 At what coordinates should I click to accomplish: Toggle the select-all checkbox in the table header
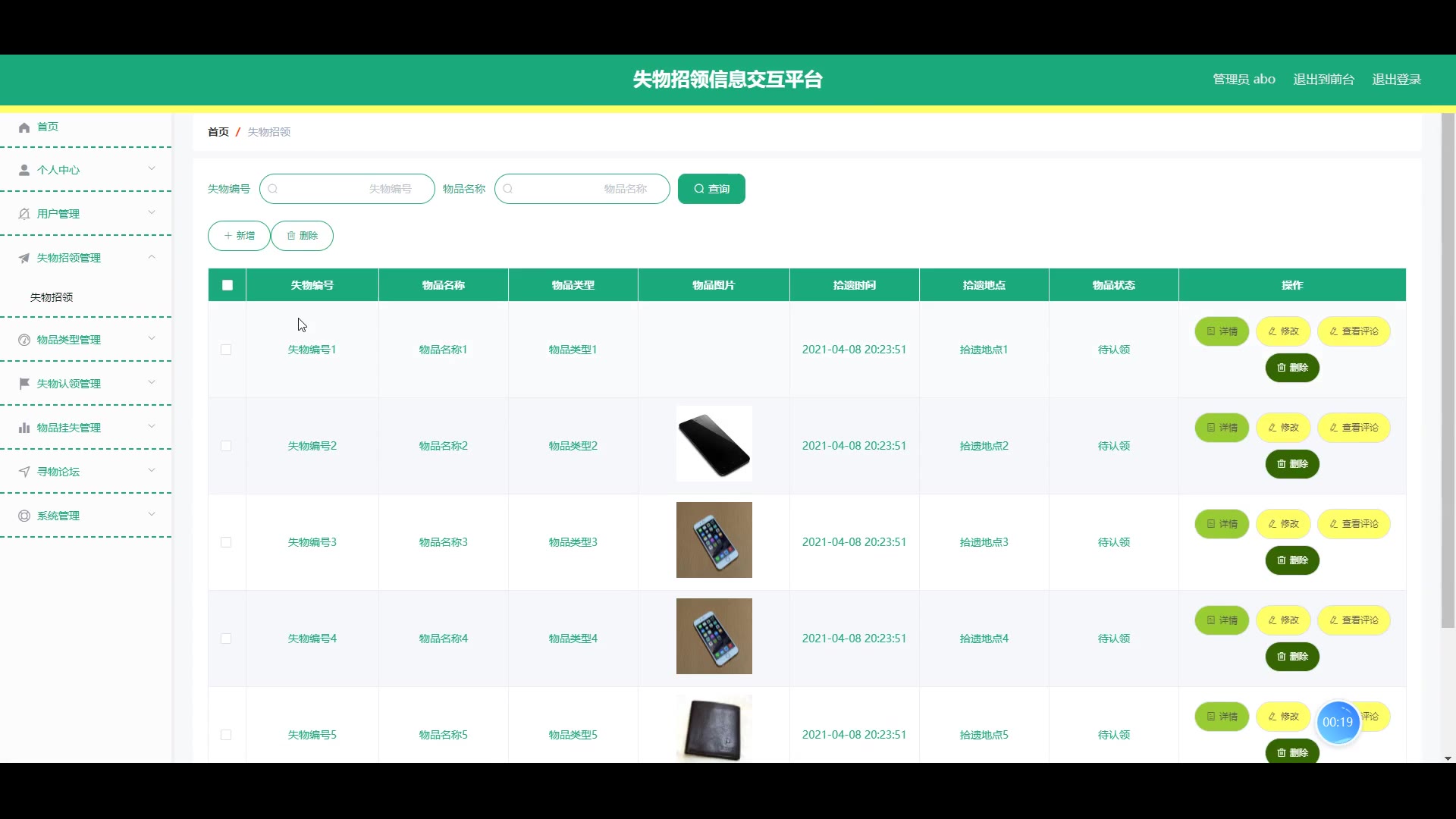point(227,285)
